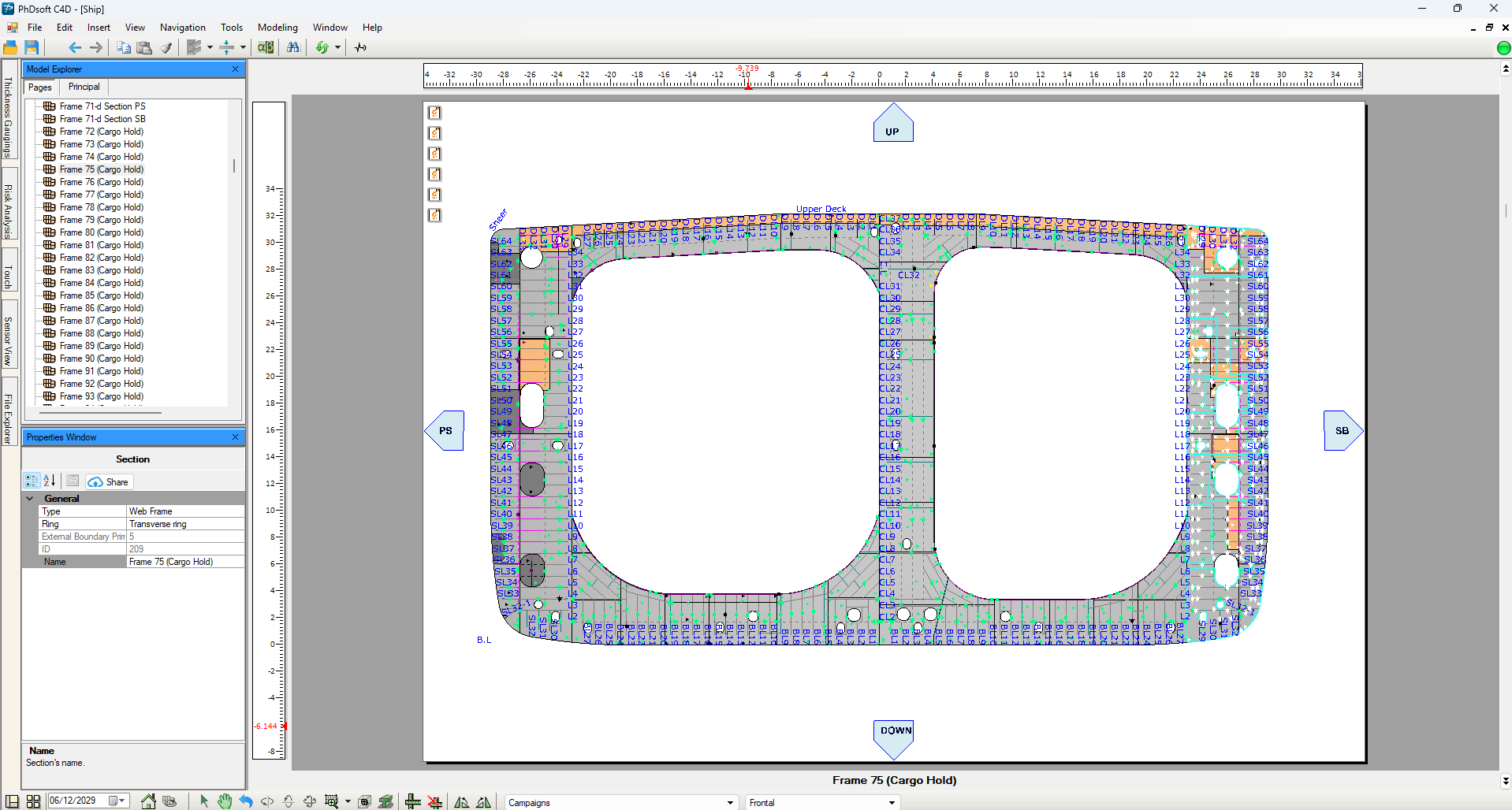Click the alpha-beta labels icon
The width and height of the screenshot is (1512, 810).
click(x=266, y=47)
